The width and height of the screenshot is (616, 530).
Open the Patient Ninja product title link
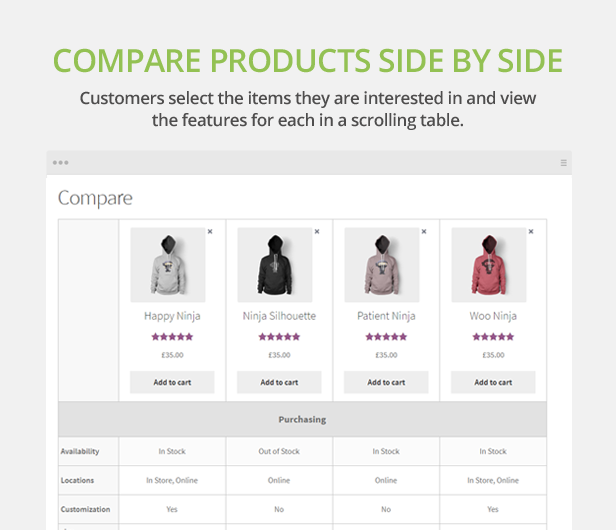(386, 316)
